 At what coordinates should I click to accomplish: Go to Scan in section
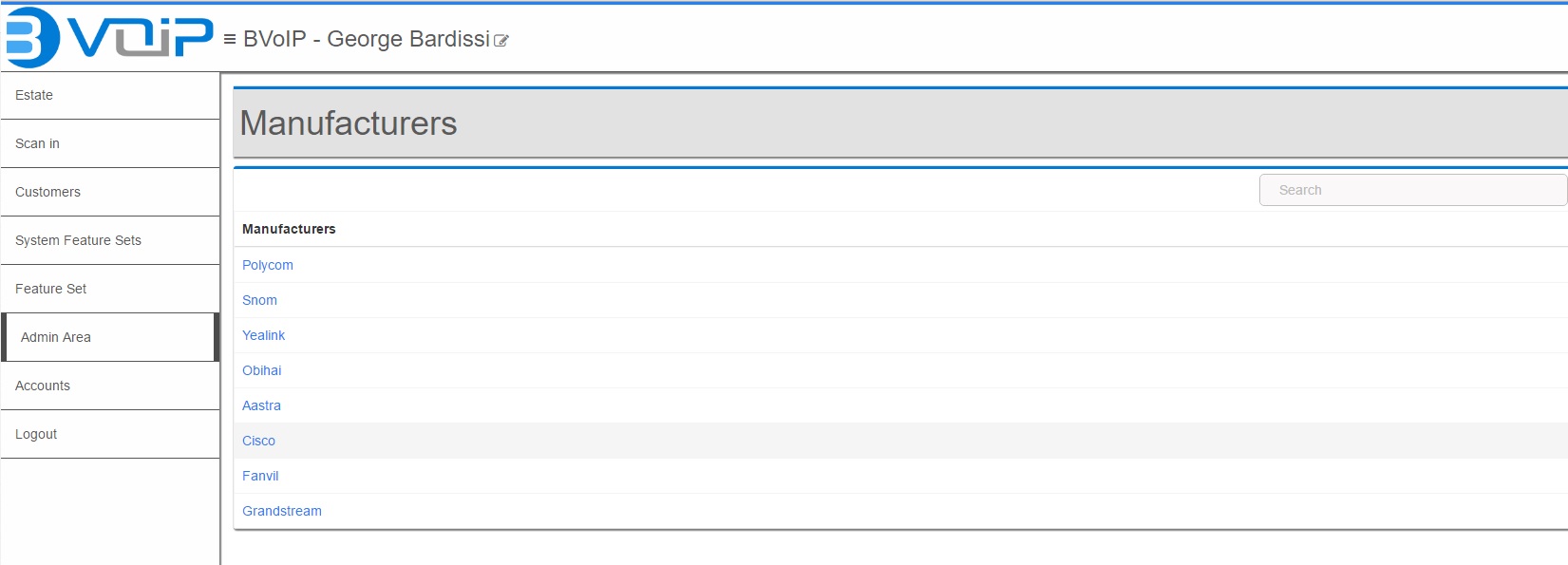coord(37,143)
